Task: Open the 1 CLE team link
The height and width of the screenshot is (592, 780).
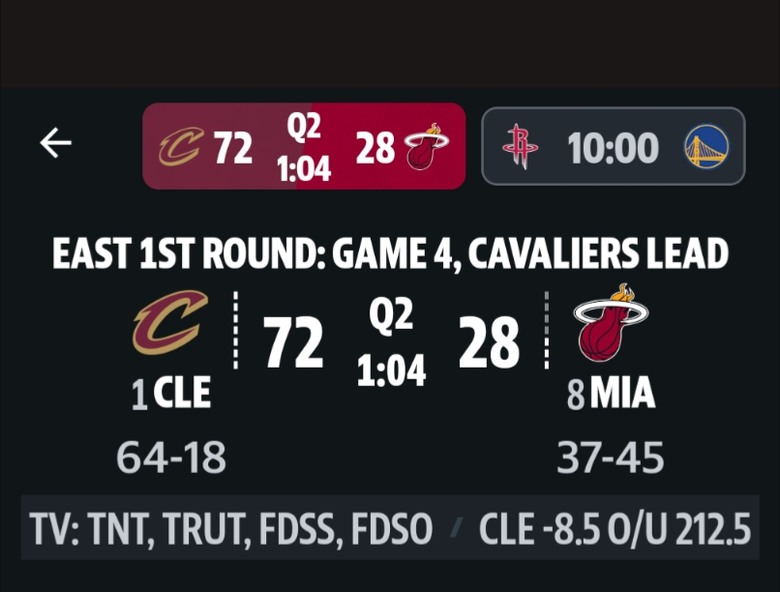Action: pos(171,393)
